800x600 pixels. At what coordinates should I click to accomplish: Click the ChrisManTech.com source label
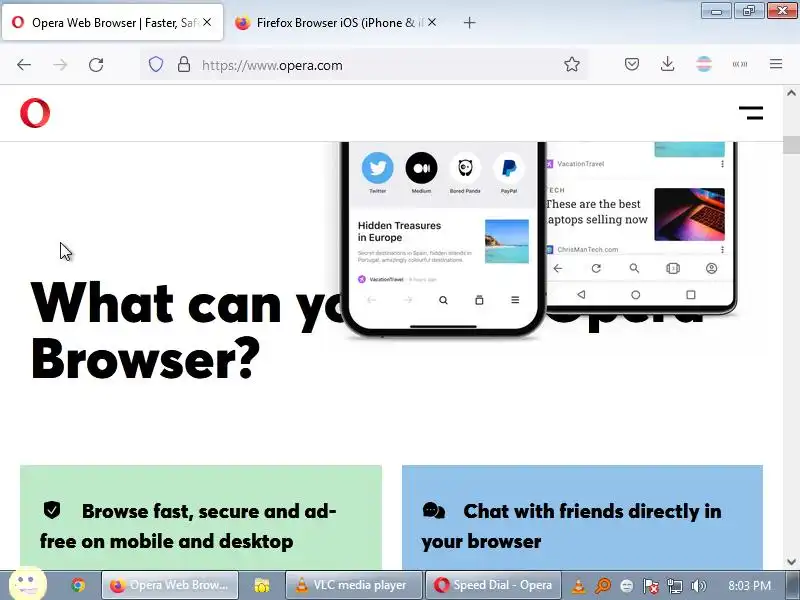click(x=588, y=249)
